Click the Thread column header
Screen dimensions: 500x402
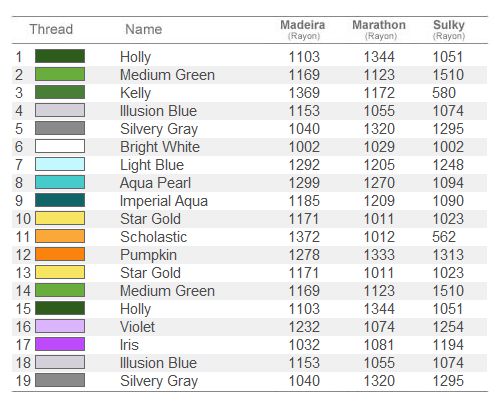point(51,29)
